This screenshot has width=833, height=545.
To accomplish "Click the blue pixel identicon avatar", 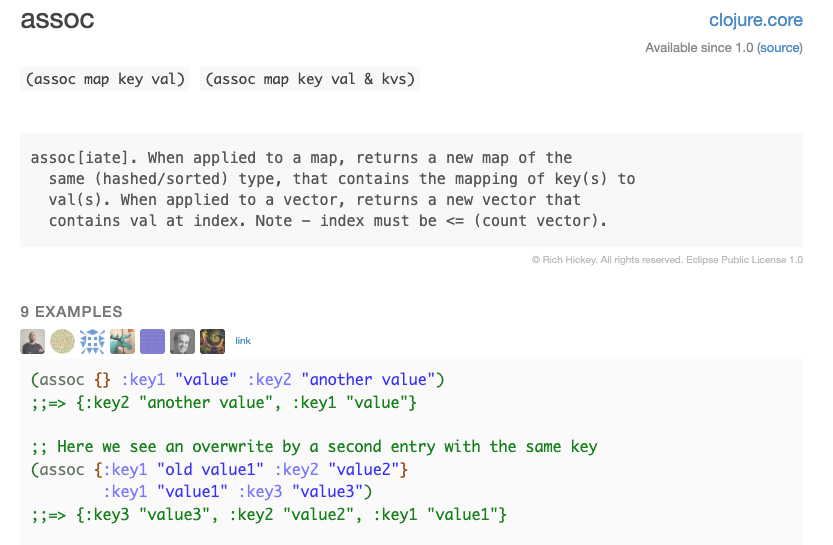I will (93, 341).
